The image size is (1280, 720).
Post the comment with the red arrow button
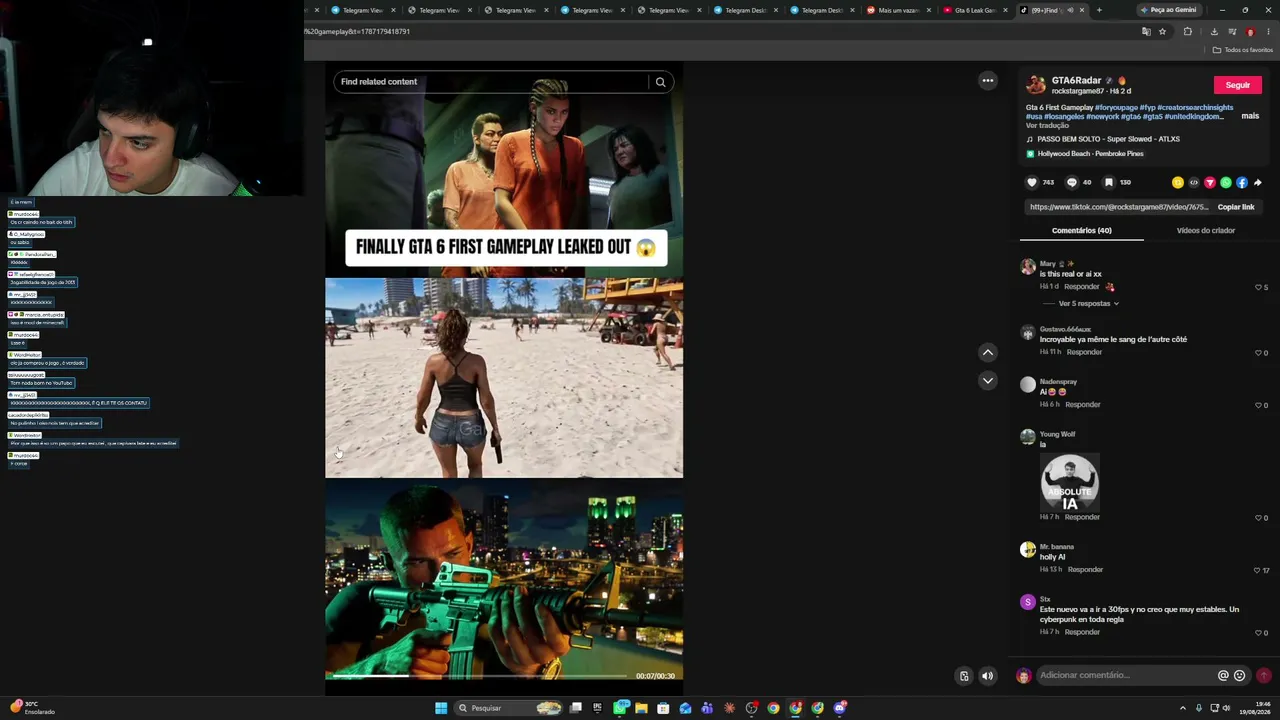point(1264,676)
